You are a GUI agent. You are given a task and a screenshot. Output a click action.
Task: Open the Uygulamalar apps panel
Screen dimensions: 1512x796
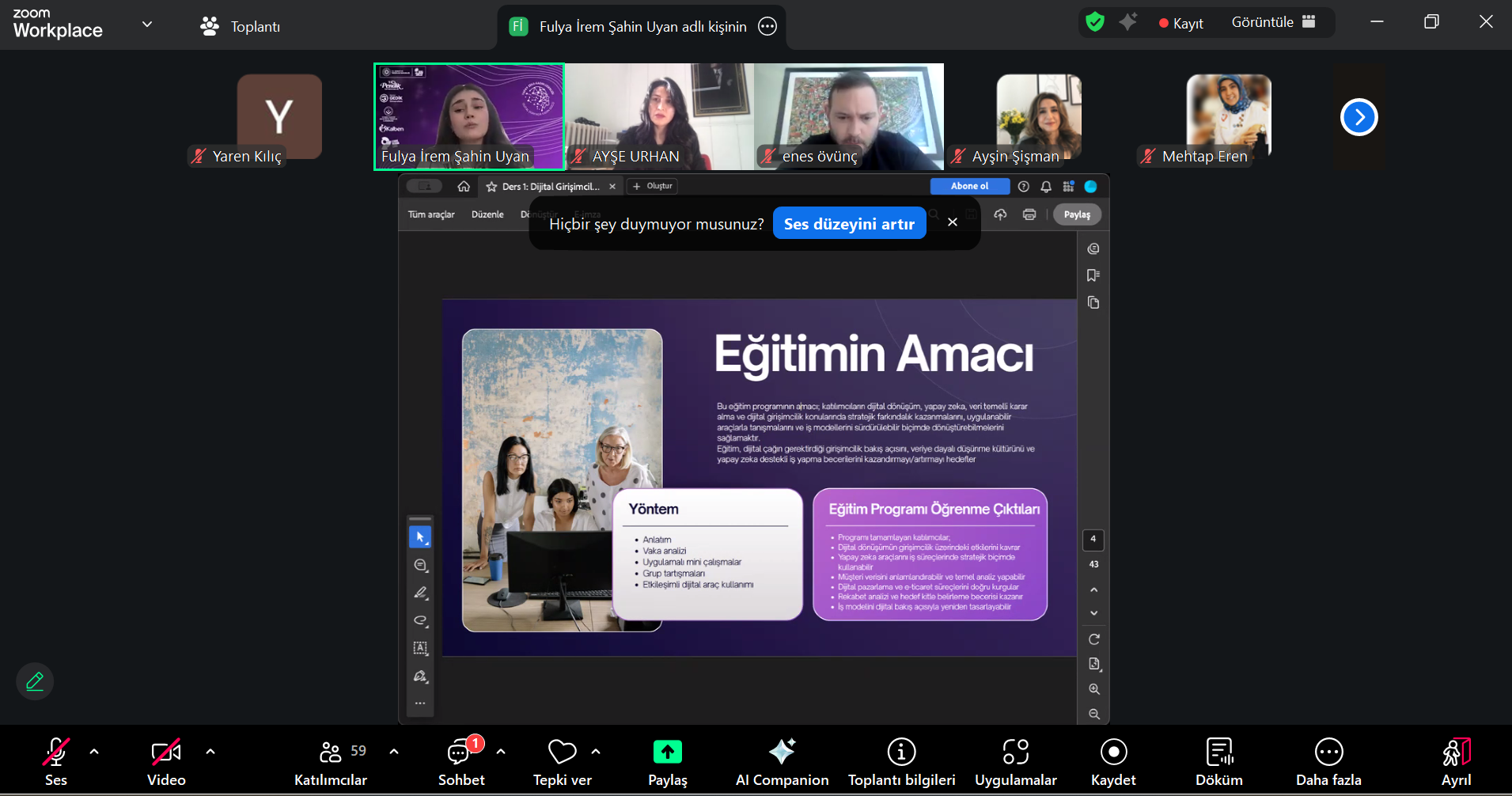tap(1015, 762)
